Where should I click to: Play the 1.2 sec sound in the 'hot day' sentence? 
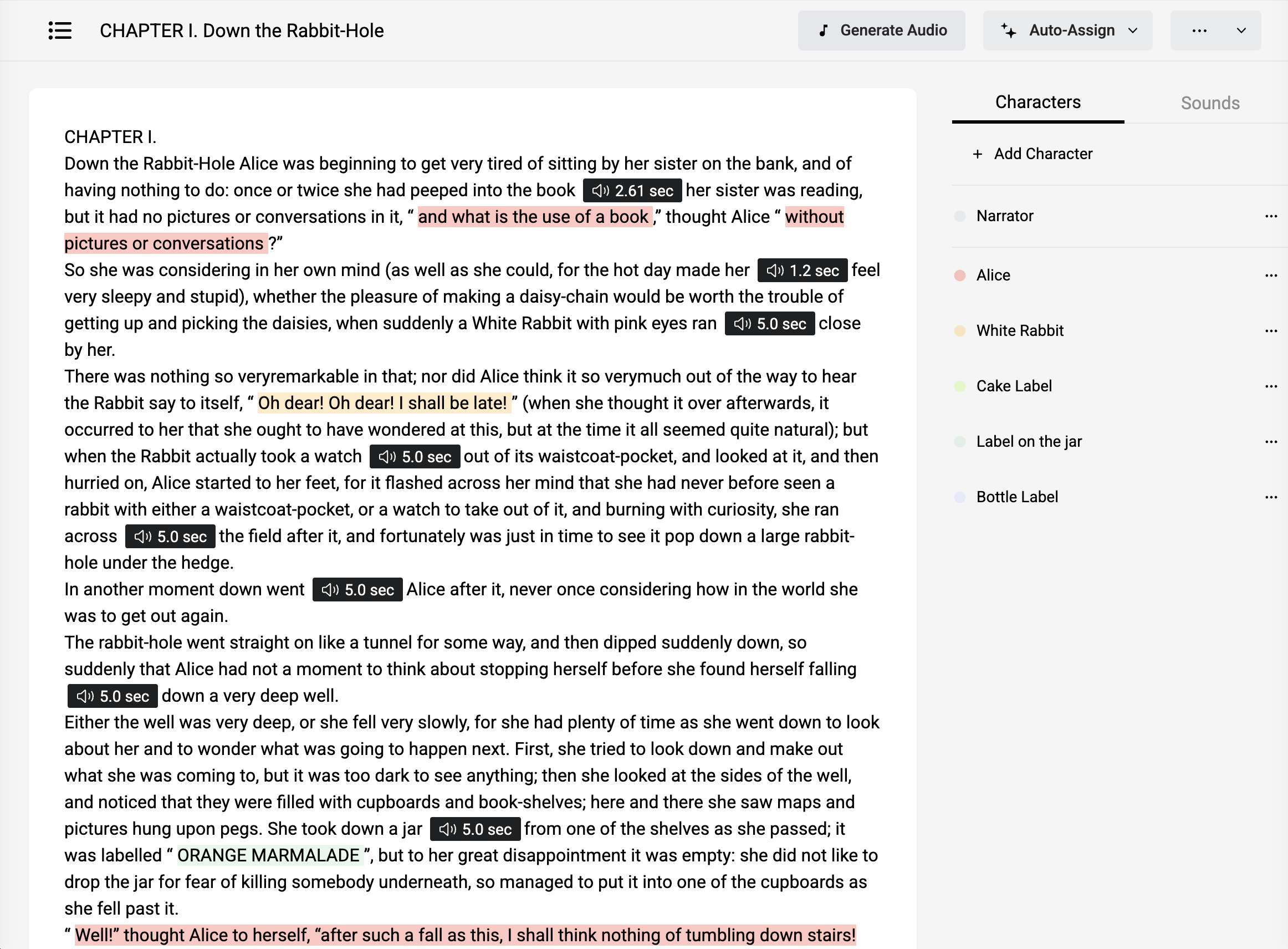click(801, 270)
